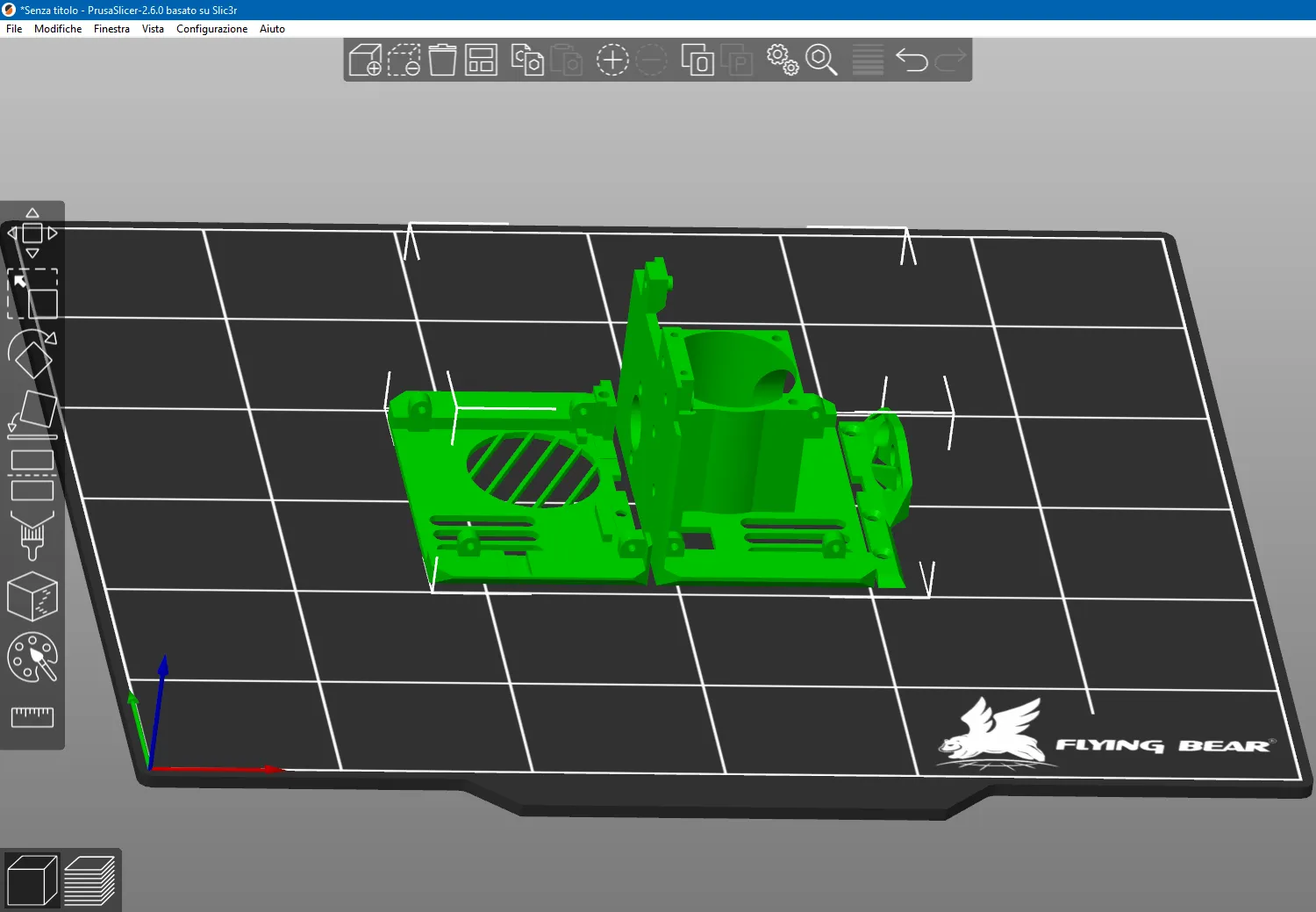The image size is (1316, 912).
Task: Click the Undo arrow in toolbar
Action: (x=912, y=61)
